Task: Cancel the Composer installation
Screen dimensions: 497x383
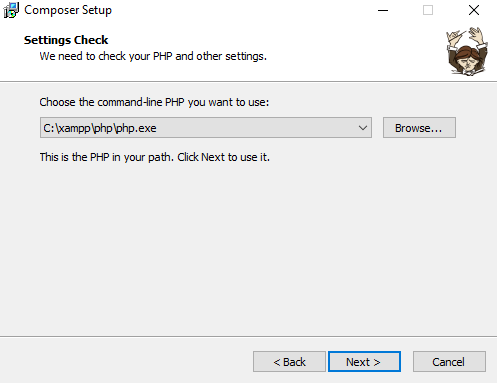Action: pos(449,361)
